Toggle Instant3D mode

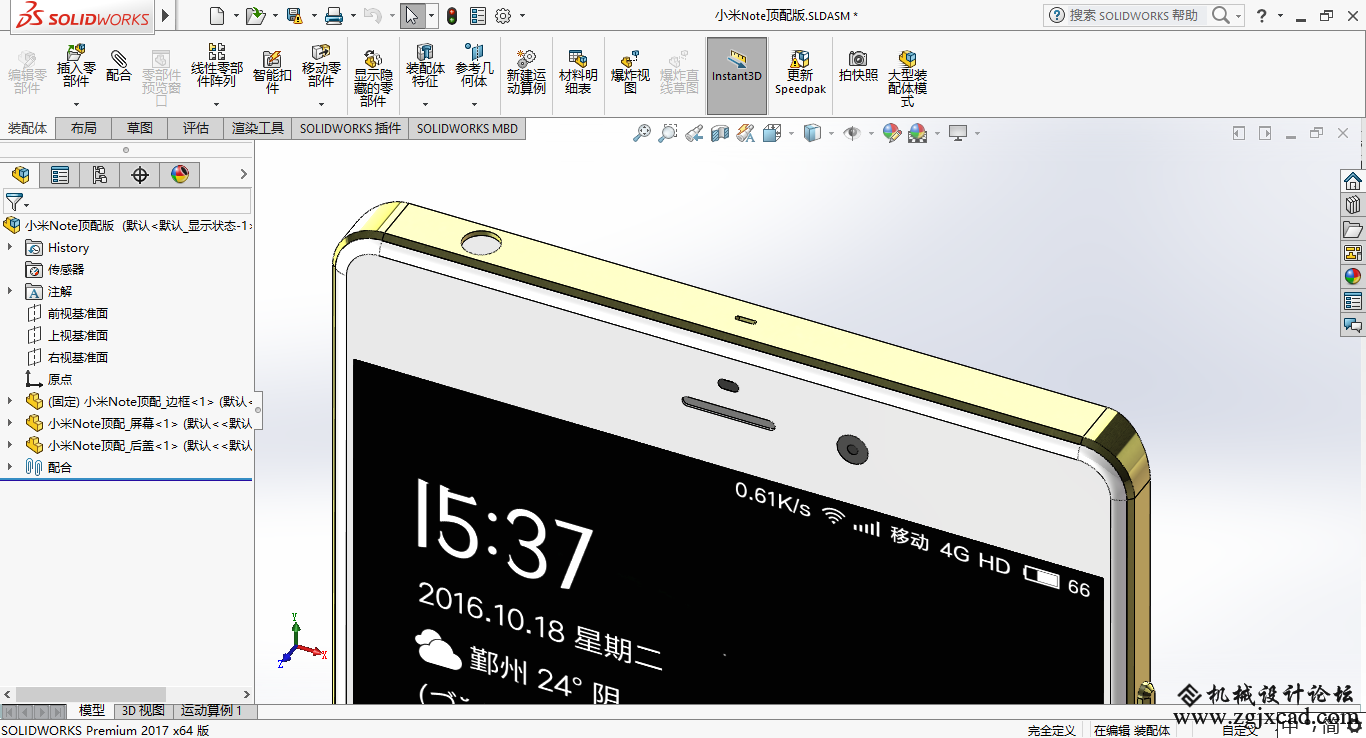coord(737,76)
